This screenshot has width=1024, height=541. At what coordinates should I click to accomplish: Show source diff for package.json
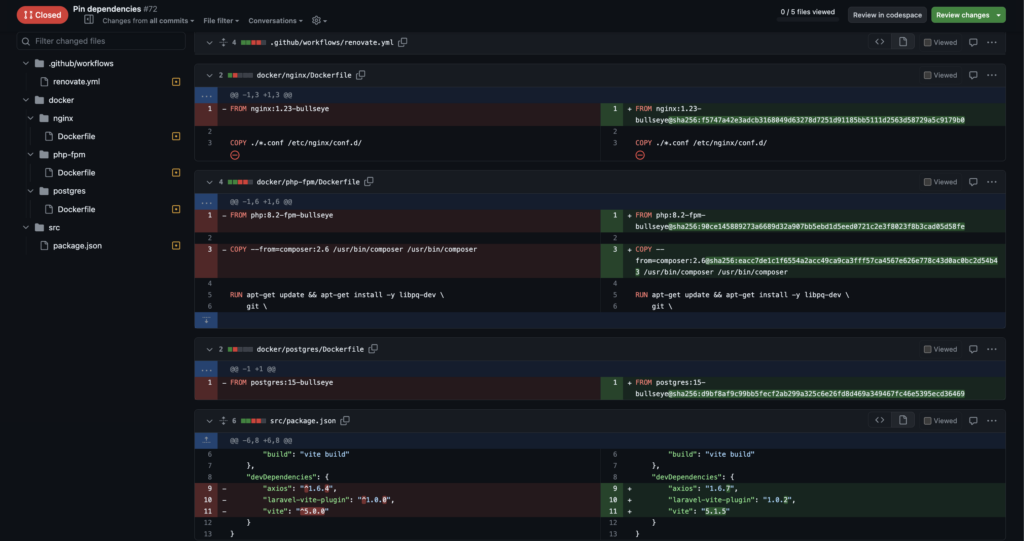(x=880, y=421)
